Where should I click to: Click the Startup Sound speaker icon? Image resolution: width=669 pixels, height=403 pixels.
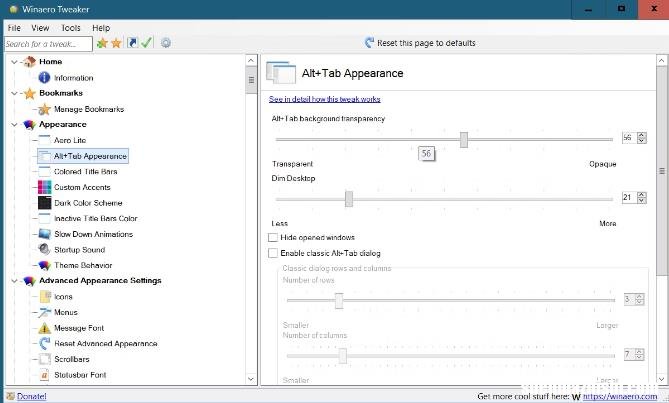(44, 249)
